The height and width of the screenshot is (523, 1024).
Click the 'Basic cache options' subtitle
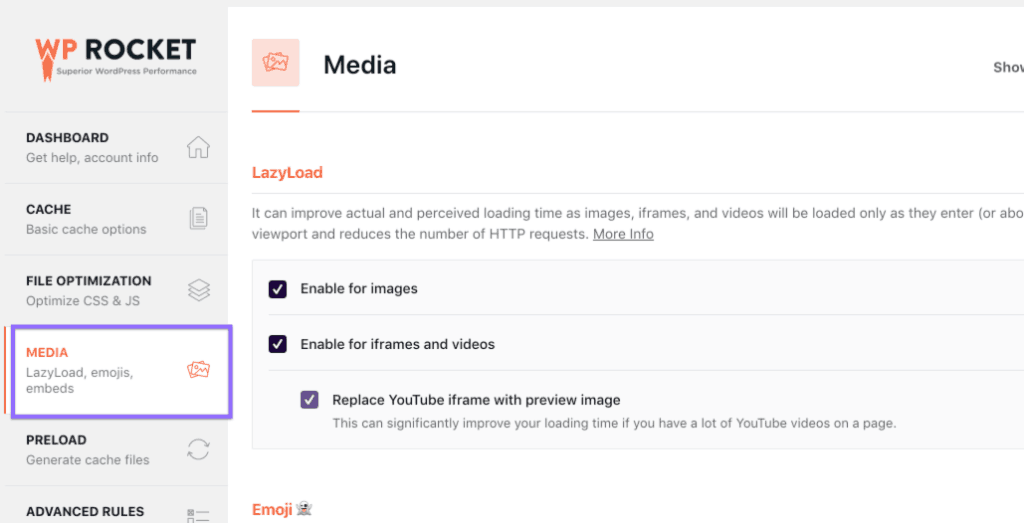86,229
